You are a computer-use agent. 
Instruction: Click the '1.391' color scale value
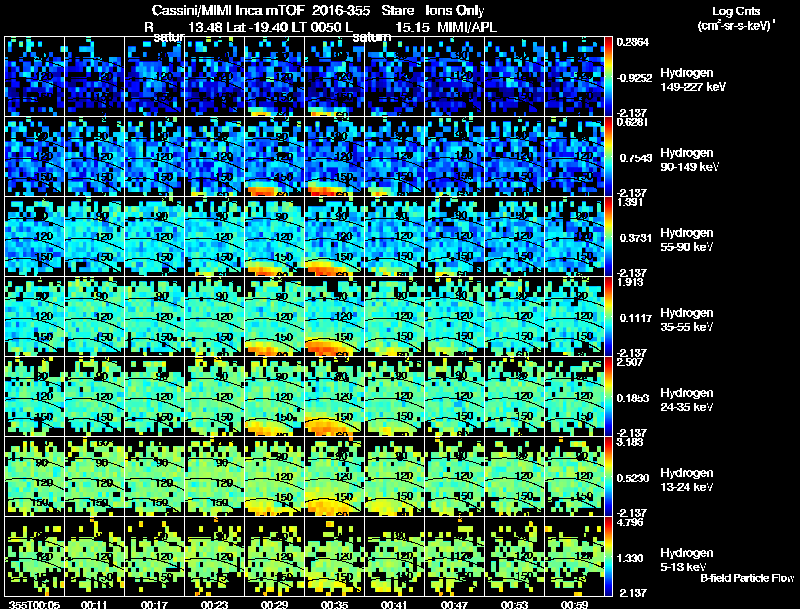pos(629,202)
